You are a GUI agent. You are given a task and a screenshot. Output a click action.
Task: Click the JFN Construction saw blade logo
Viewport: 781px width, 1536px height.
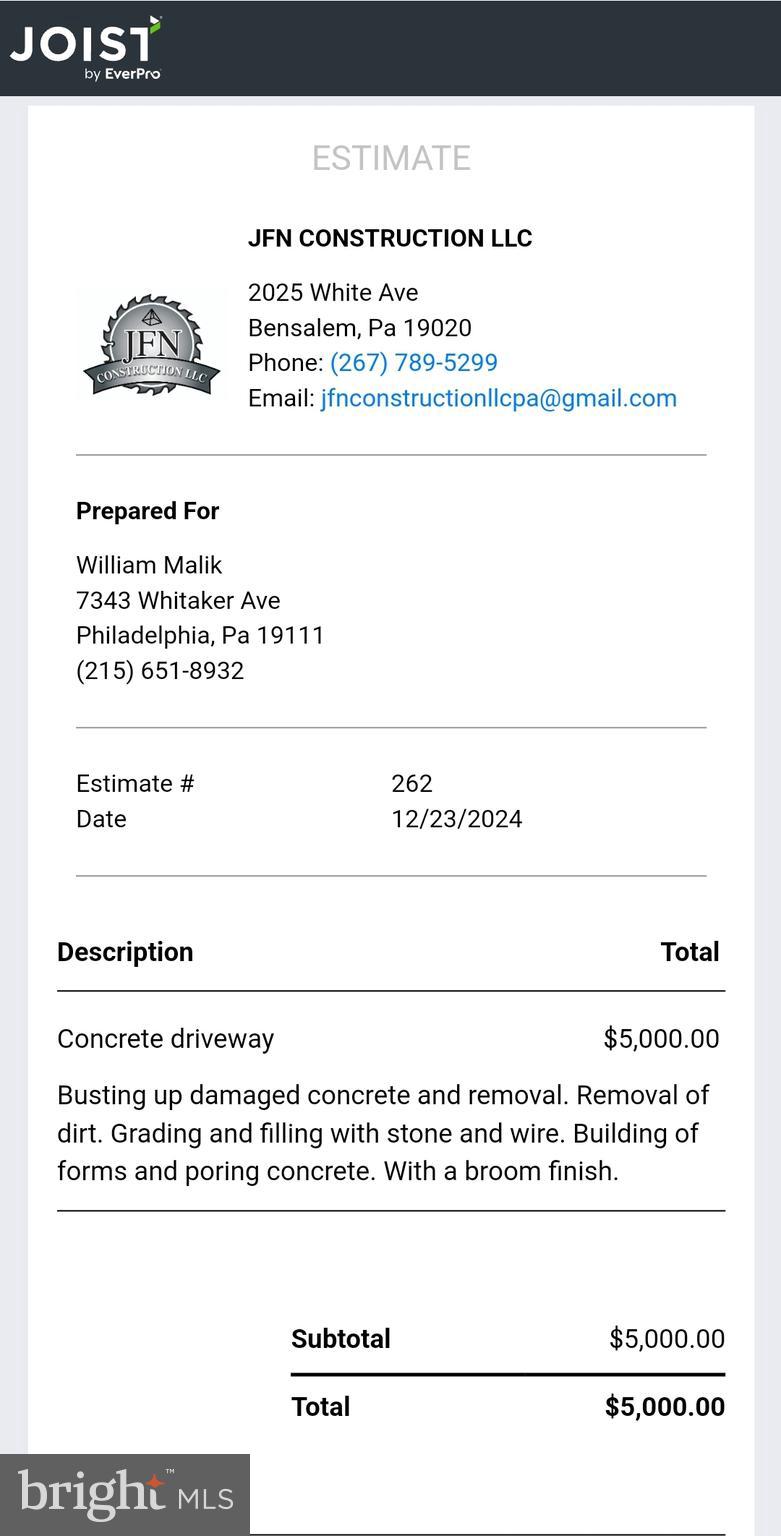(x=151, y=345)
